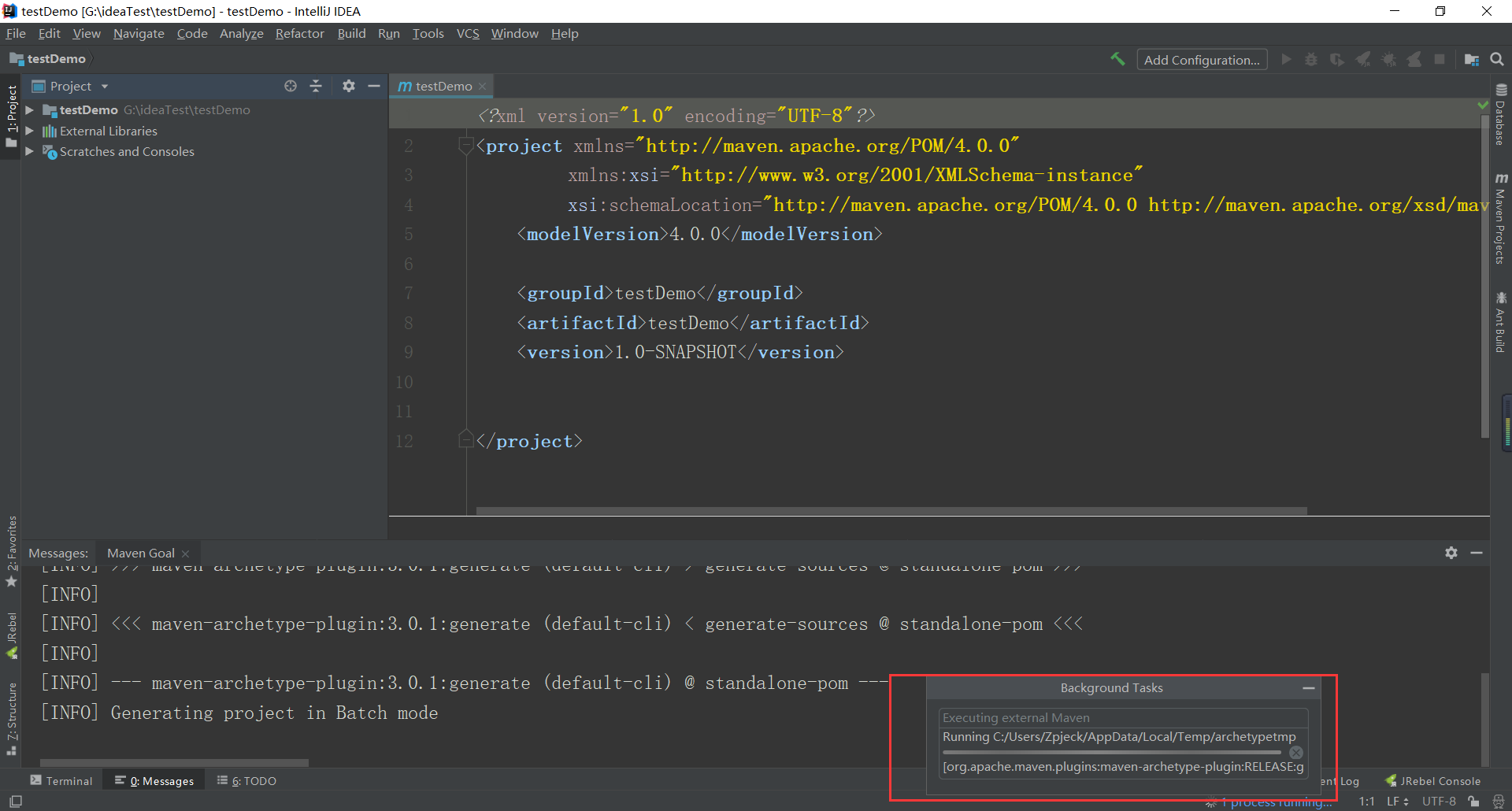
Task: Open the JRebel Console tab
Action: pyautogui.click(x=1433, y=780)
